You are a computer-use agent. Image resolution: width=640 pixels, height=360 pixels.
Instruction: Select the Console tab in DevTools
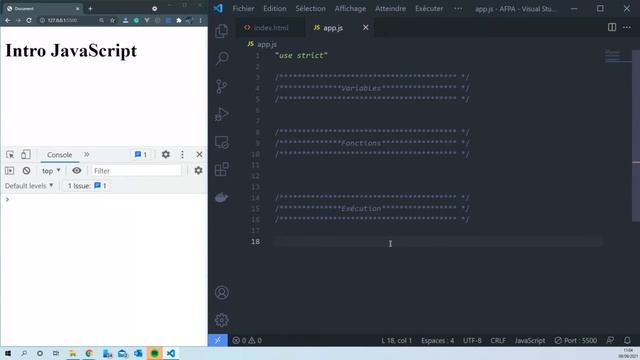(x=59, y=155)
